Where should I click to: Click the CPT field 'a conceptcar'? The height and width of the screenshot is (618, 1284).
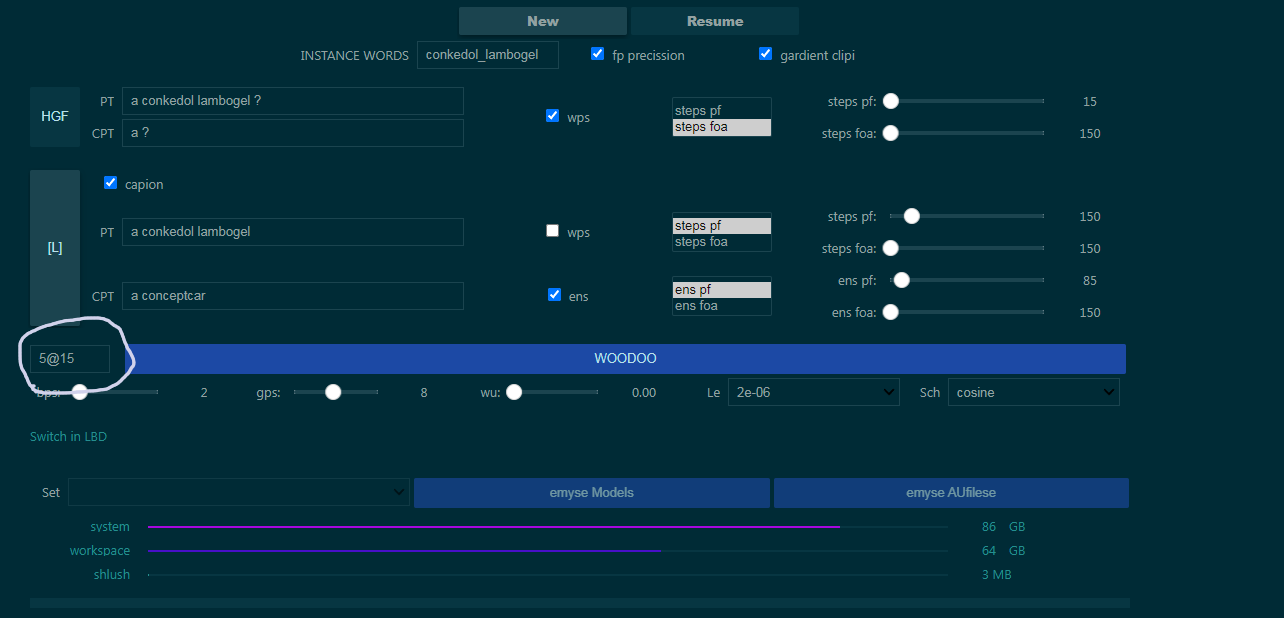coord(293,296)
